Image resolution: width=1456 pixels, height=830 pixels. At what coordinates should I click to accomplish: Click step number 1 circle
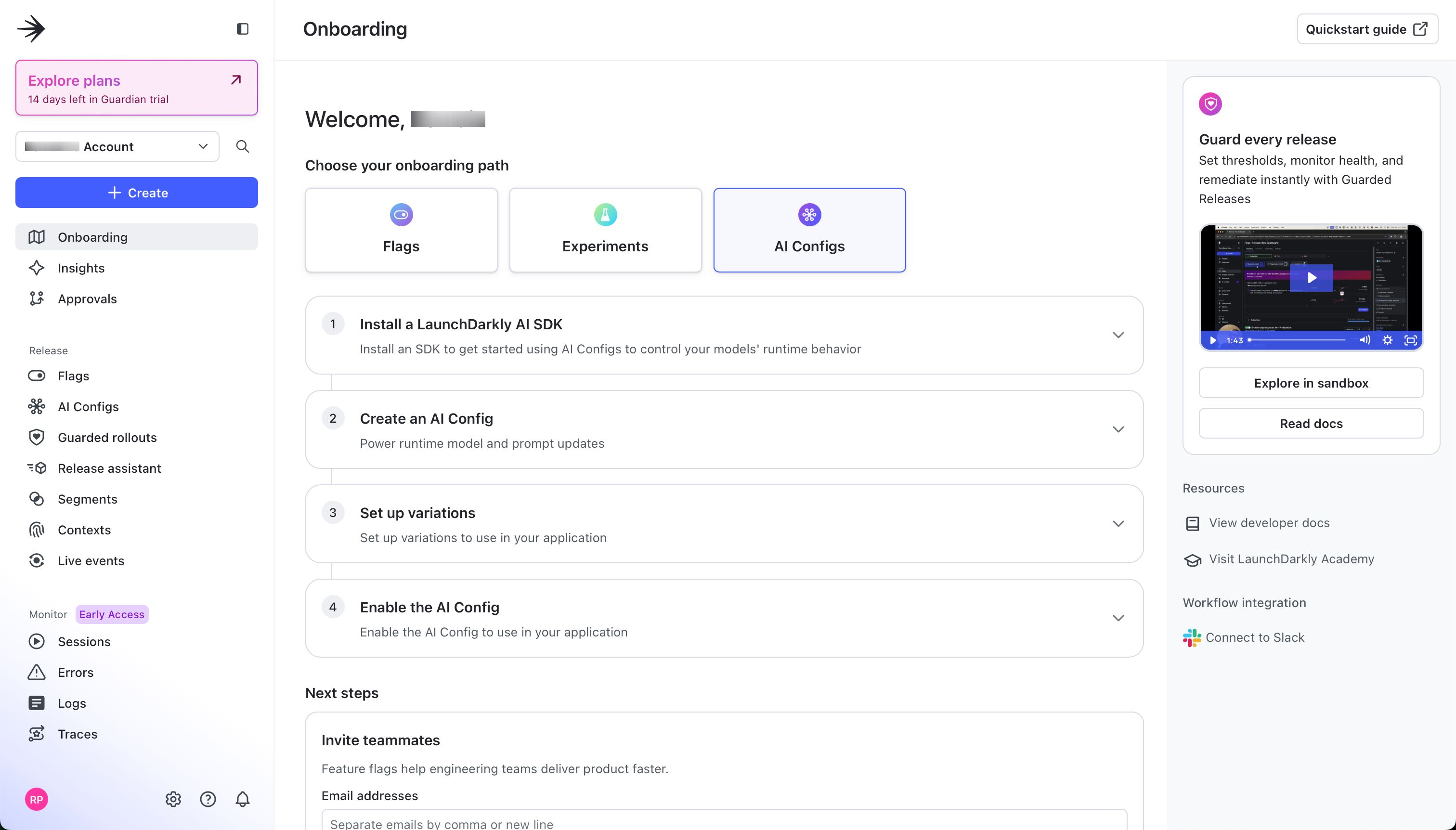click(333, 324)
